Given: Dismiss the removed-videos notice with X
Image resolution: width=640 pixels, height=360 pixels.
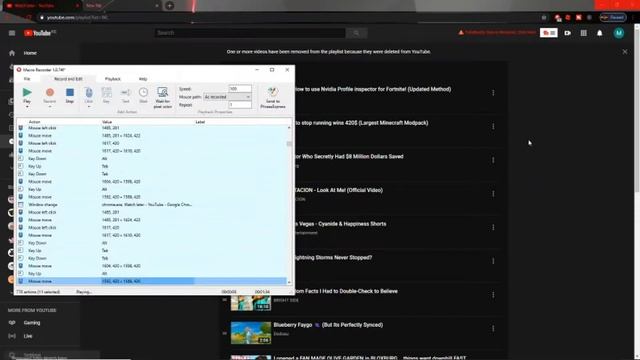Looking at the screenshot, I should point(625,52).
